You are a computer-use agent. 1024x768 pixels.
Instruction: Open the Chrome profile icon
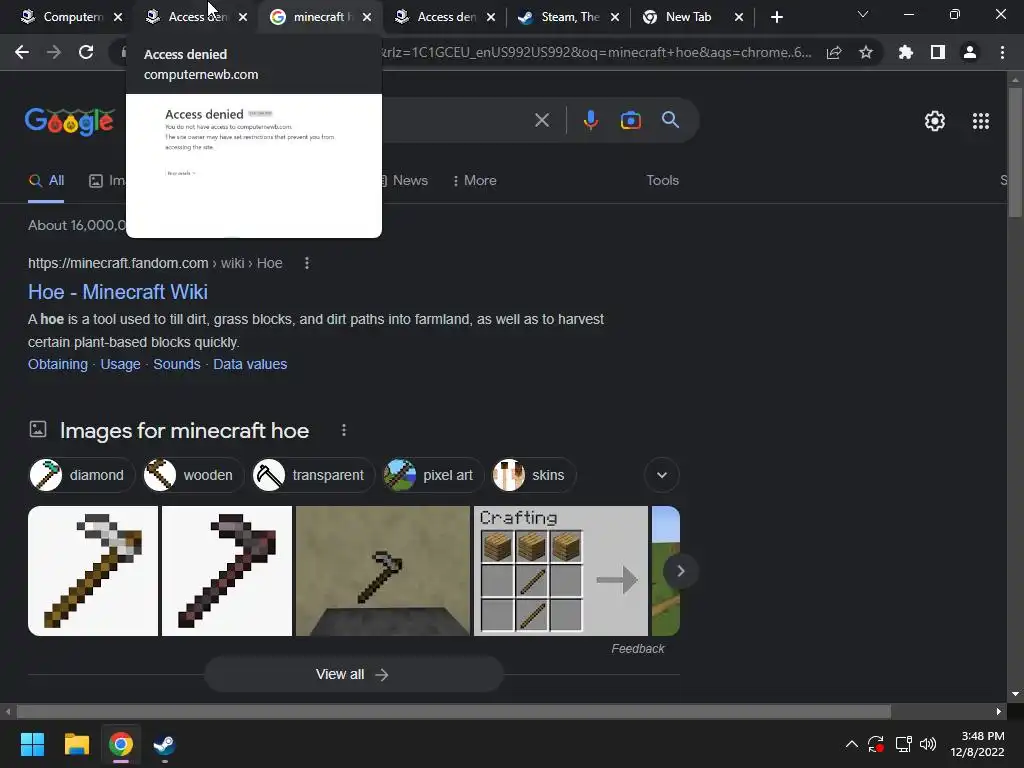point(970,52)
